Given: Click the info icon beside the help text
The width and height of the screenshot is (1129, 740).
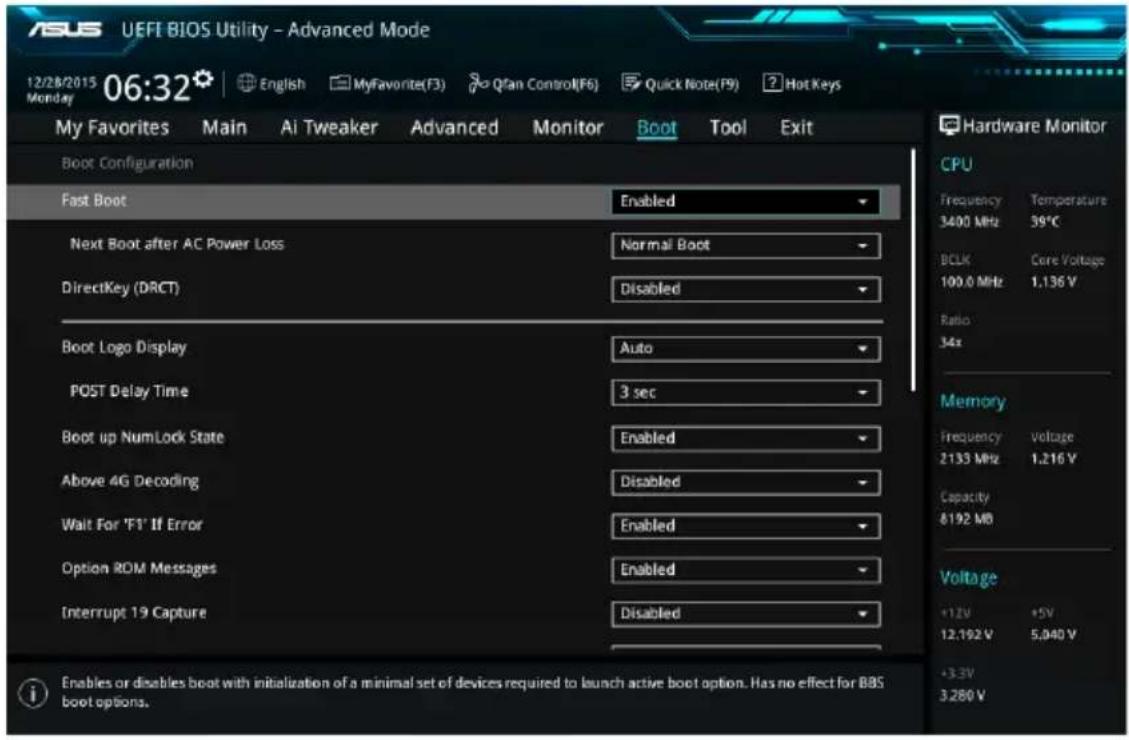Looking at the screenshot, I should [x=33, y=693].
